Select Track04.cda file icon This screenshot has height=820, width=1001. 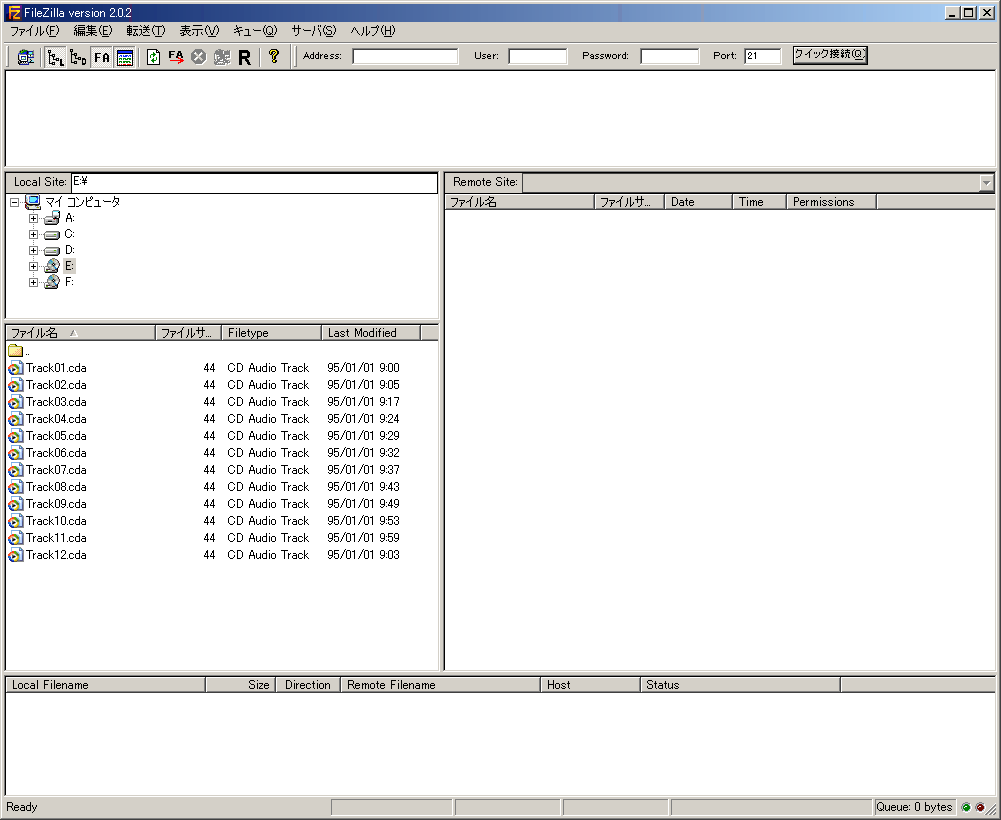tap(15, 419)
